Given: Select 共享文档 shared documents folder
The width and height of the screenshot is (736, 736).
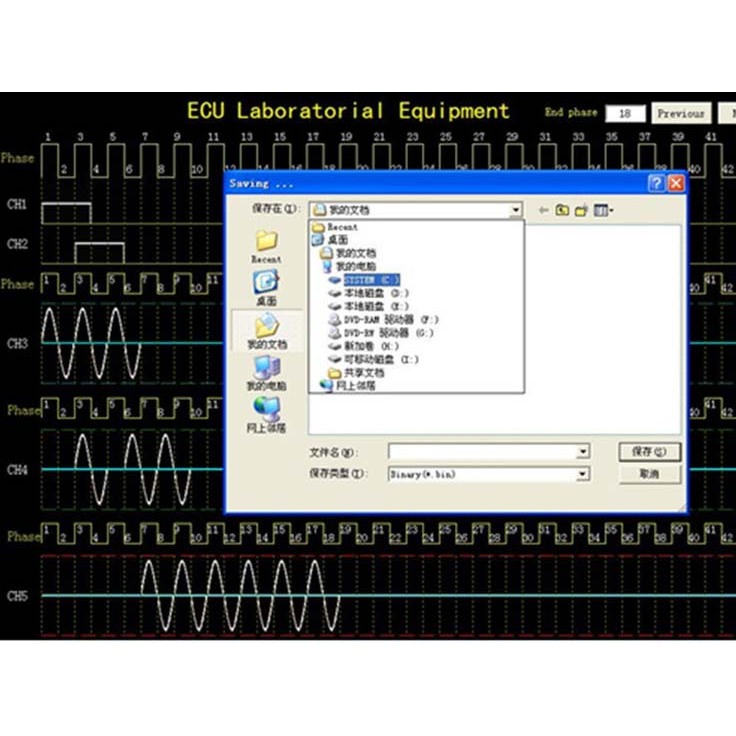Looking at the screenshot, I should coord(363,372).
